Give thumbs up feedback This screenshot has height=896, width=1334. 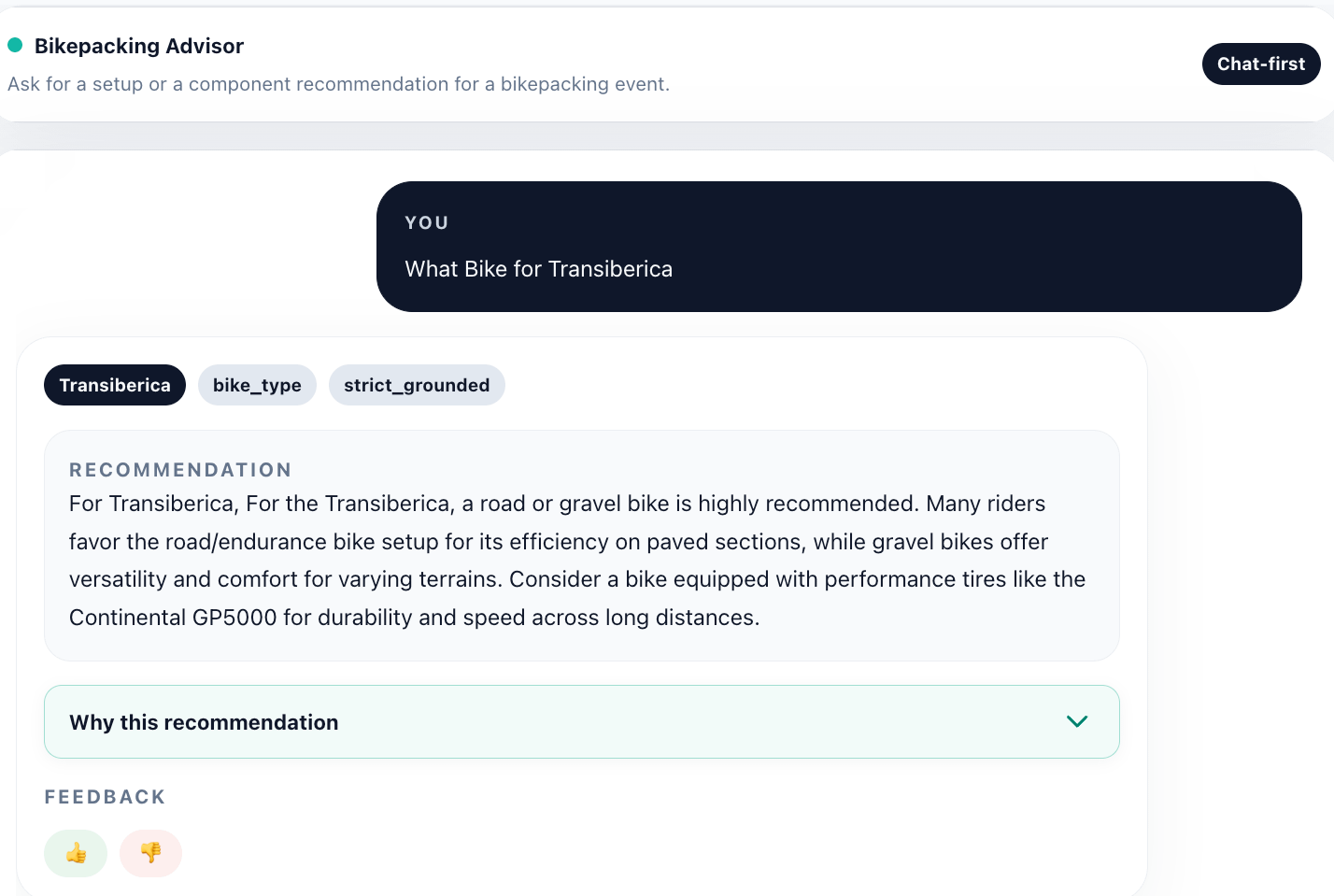point(76,853)
